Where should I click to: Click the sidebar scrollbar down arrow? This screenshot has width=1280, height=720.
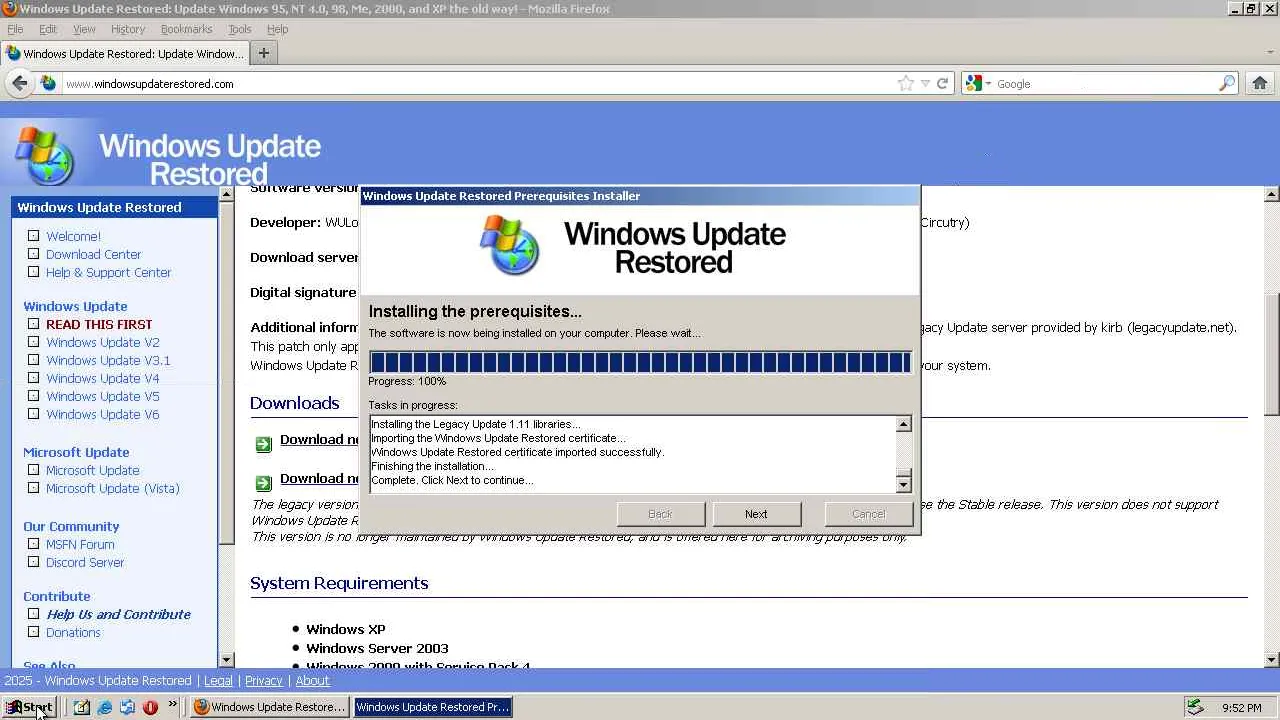pyautogui.click(x=226, y=659)
